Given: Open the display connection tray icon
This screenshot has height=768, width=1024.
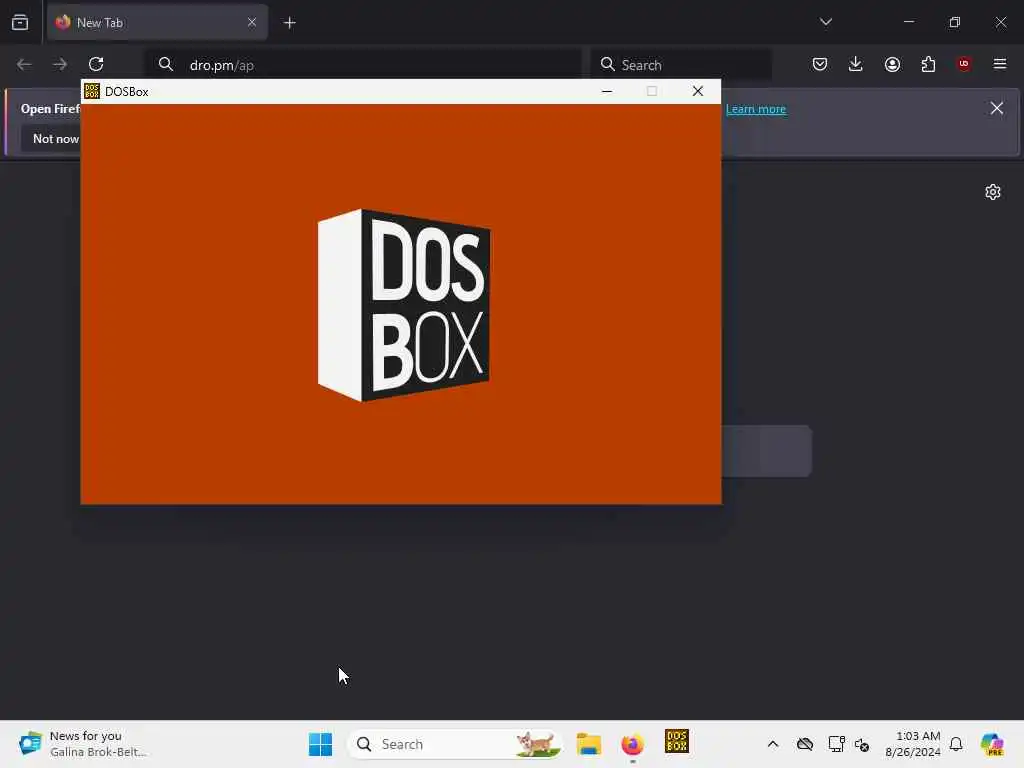Looking at the screenshot, I should (836, 744).
